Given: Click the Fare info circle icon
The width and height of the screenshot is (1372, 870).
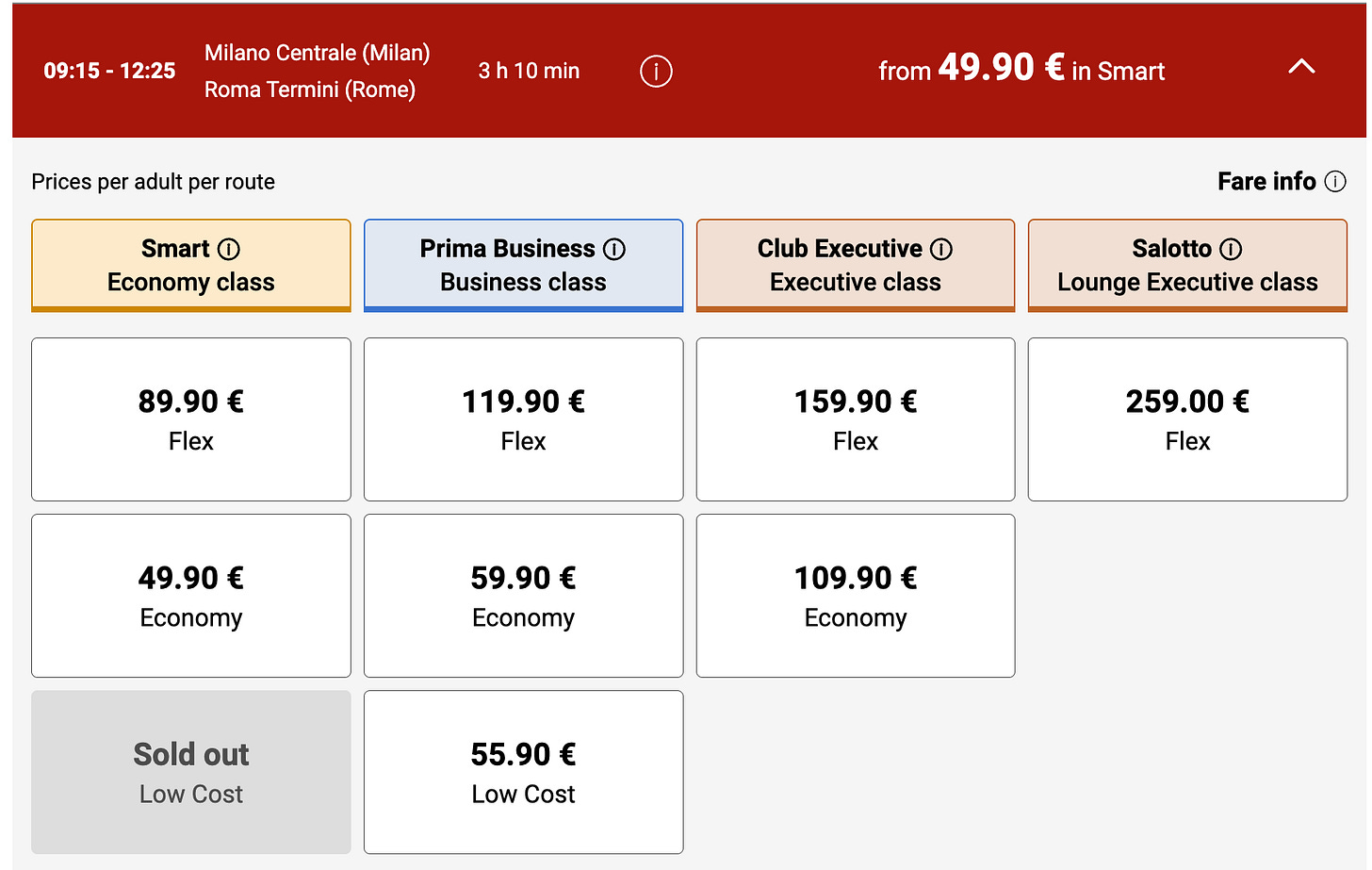Looking at the screenshot, I should click(1336, 181).
